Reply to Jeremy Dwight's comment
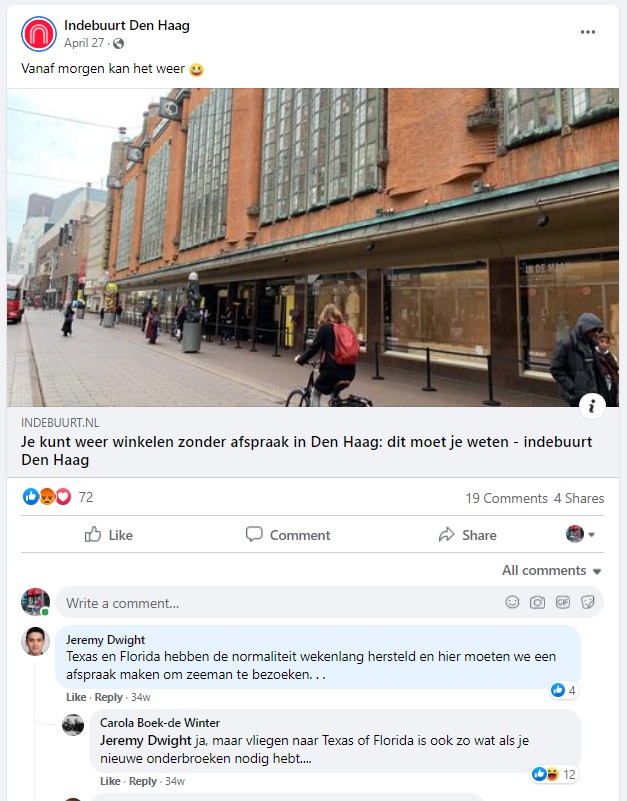The height and width of the screenshot is (801, 627). click(x=108, y=697)
